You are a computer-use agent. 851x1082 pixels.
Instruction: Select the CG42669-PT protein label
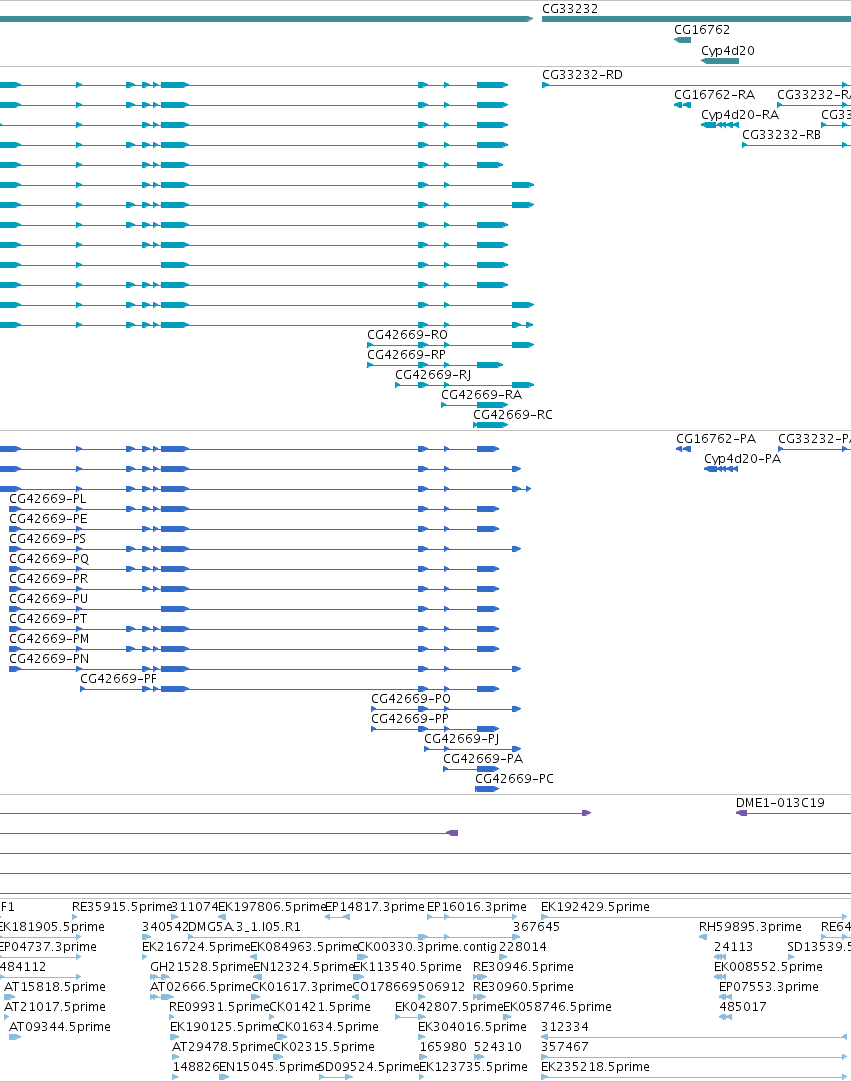pyautogui.click(x=48, y=619)
